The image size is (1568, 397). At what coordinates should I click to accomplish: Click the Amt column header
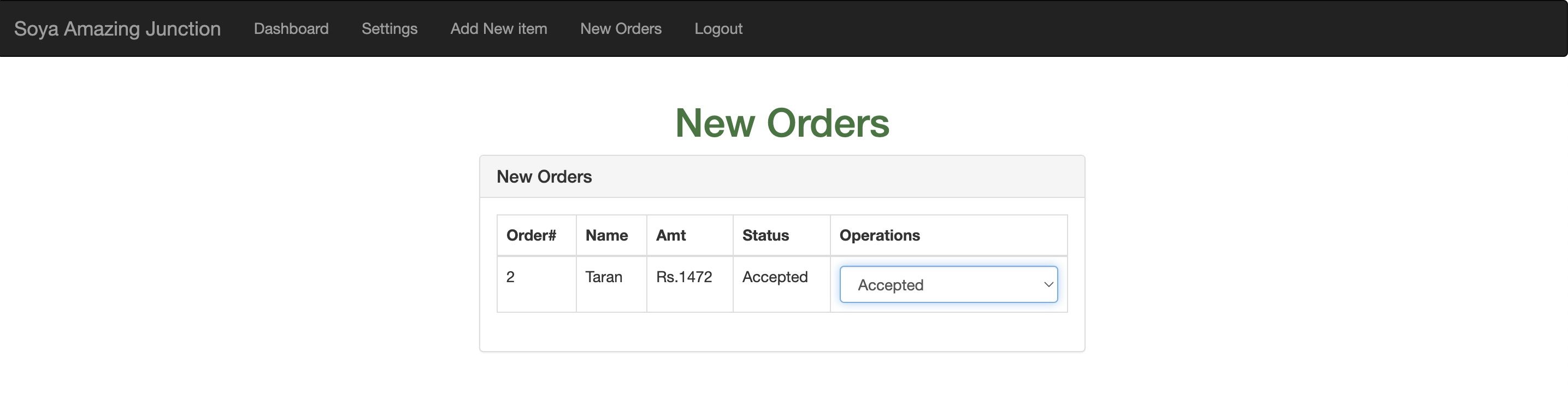point(670,235)
